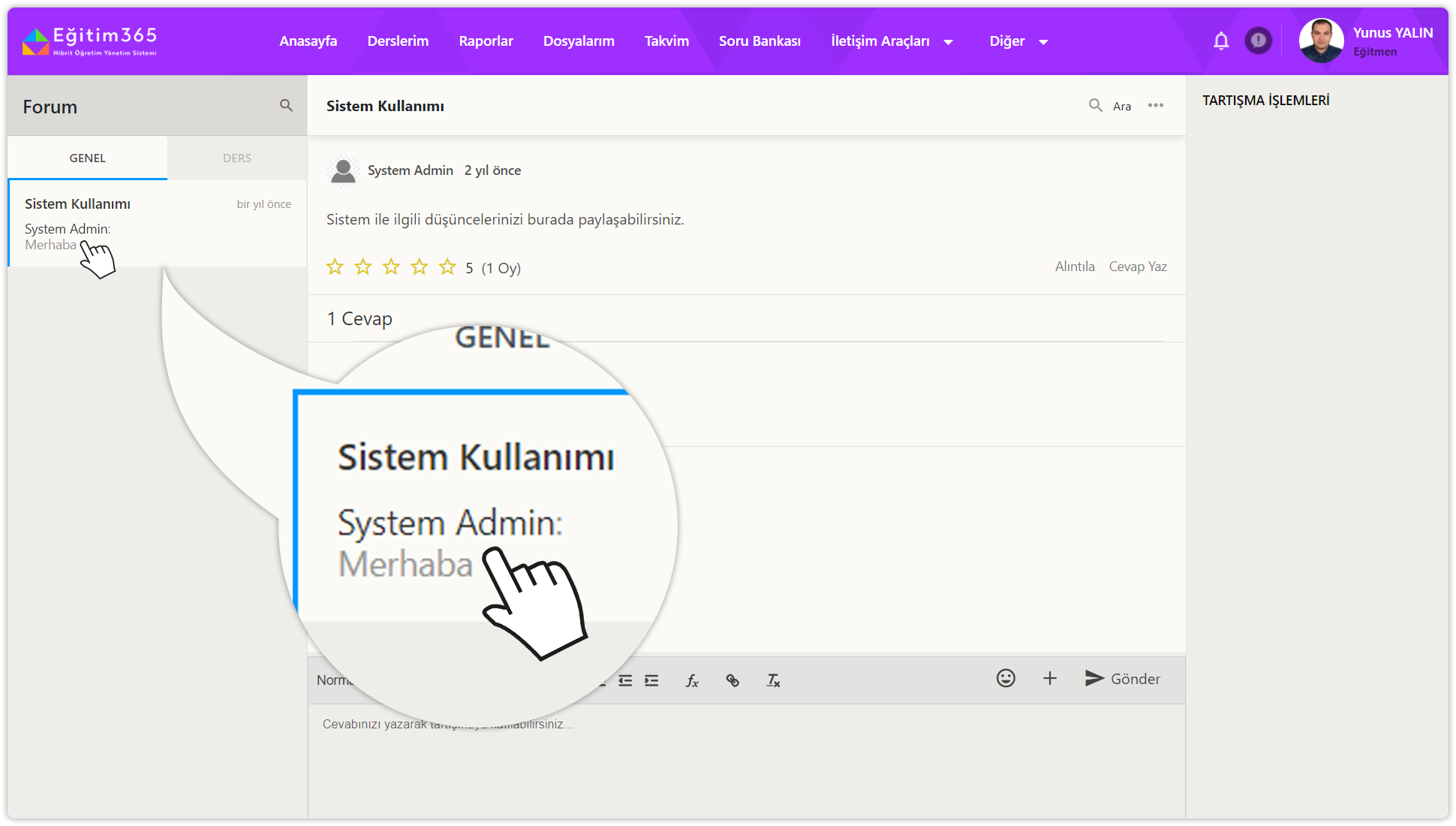Switch to the DERS forum tab
This screenshot has height=826, width=1456.
point(237,158)
